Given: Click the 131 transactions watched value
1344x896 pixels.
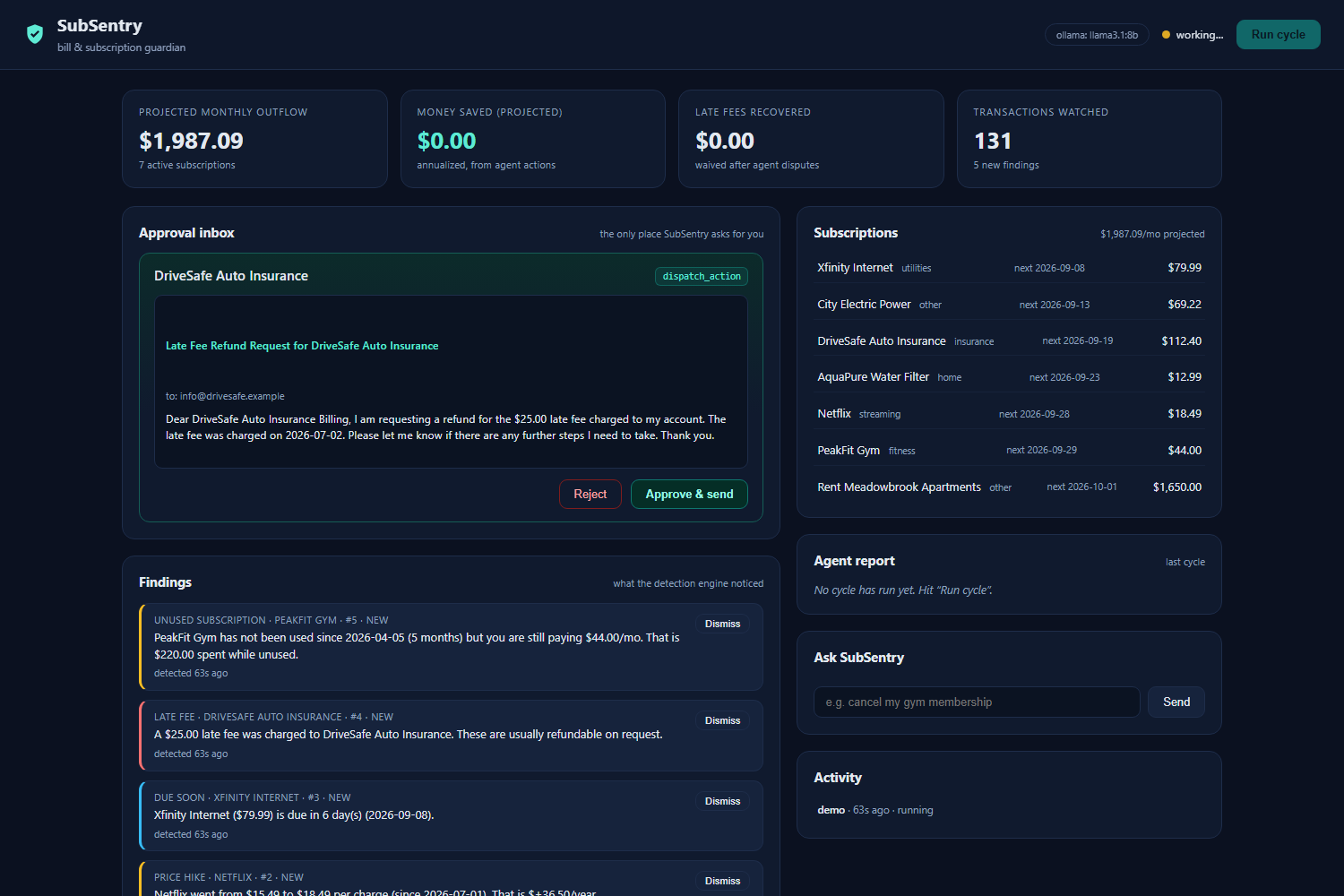Looking at the screenshot, I should pos(993,141).
